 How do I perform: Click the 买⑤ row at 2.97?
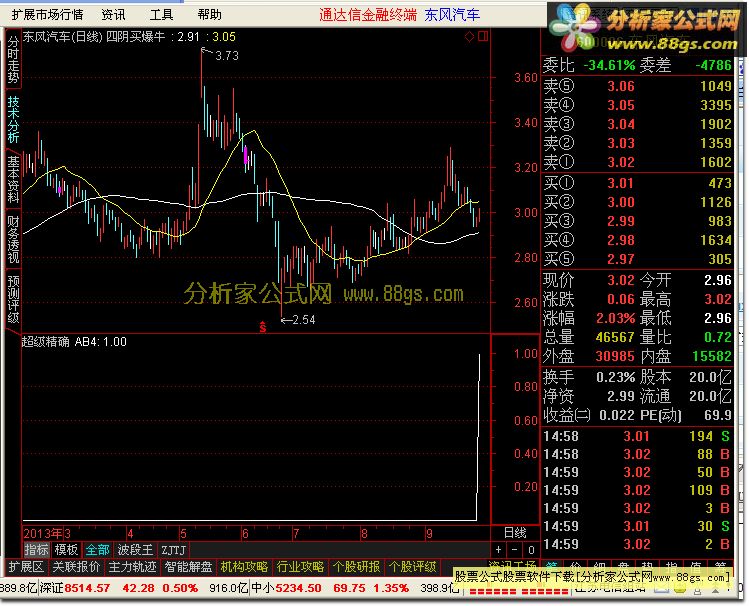coord(637,259)
